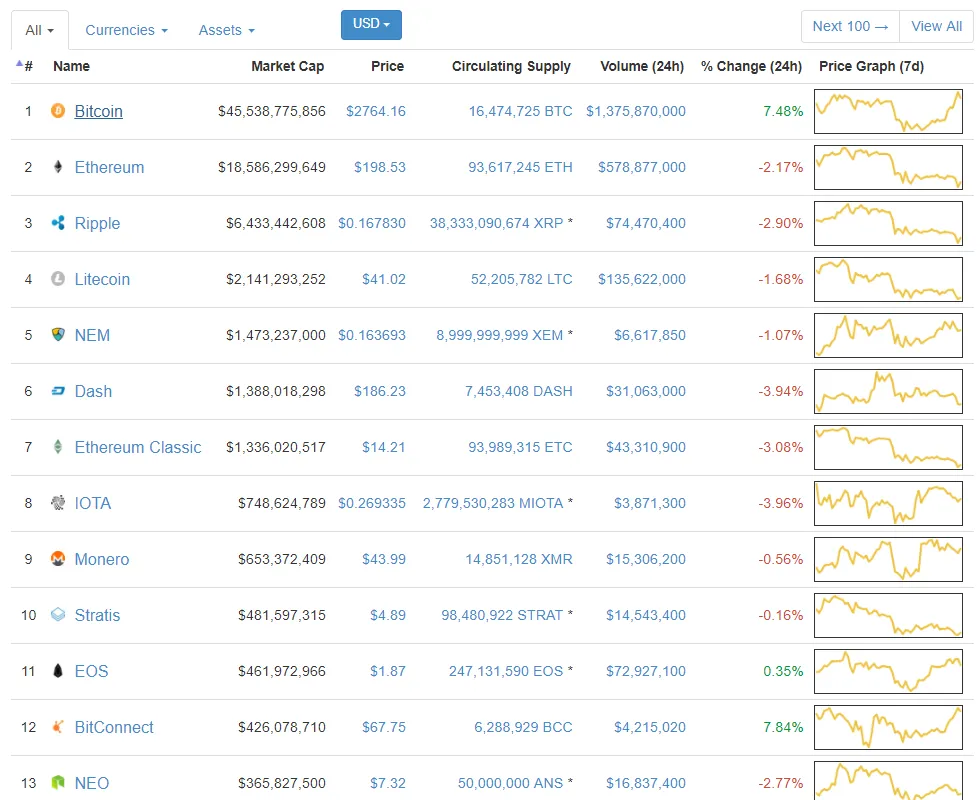Click Monero supply 14,851,128 XMR
This screenshot has width=980, height=800.
(519, 559)
